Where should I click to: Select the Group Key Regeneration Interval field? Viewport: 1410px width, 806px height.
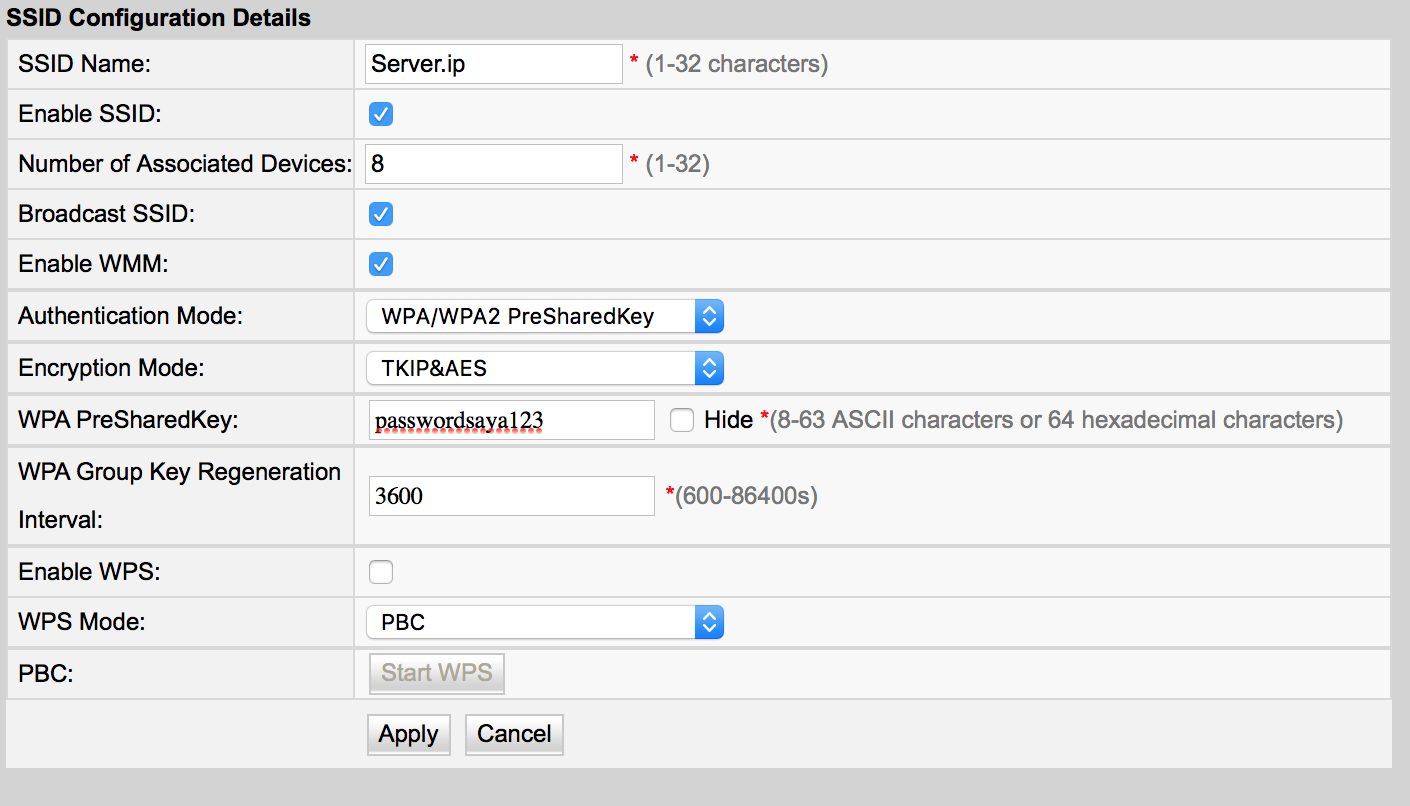point(511,495)
